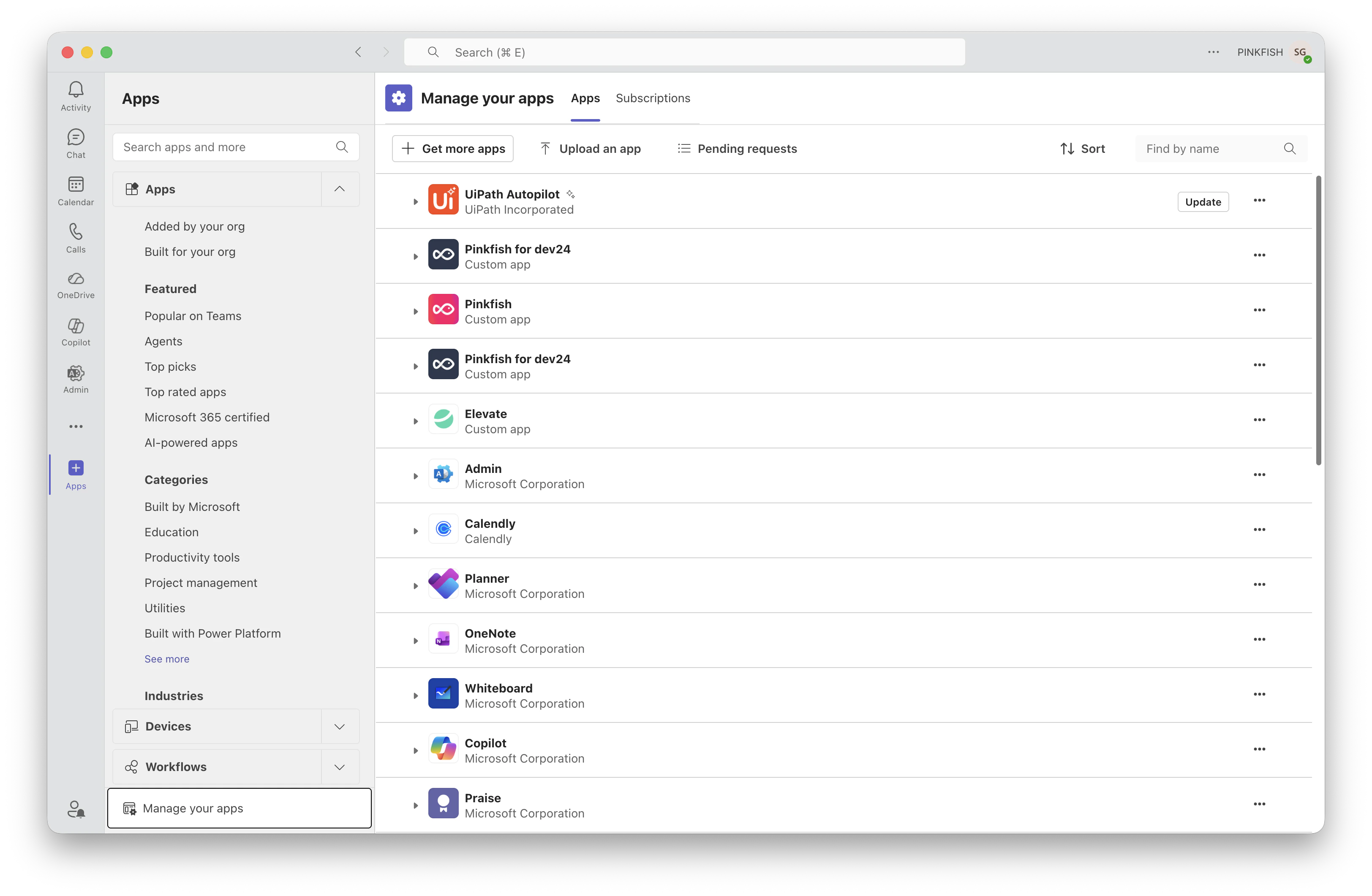Click the Update button for UiPath Autopilot
The width and height of the screenshot is (1372, 896).
pyautogui.click(x=1203, y=201)
